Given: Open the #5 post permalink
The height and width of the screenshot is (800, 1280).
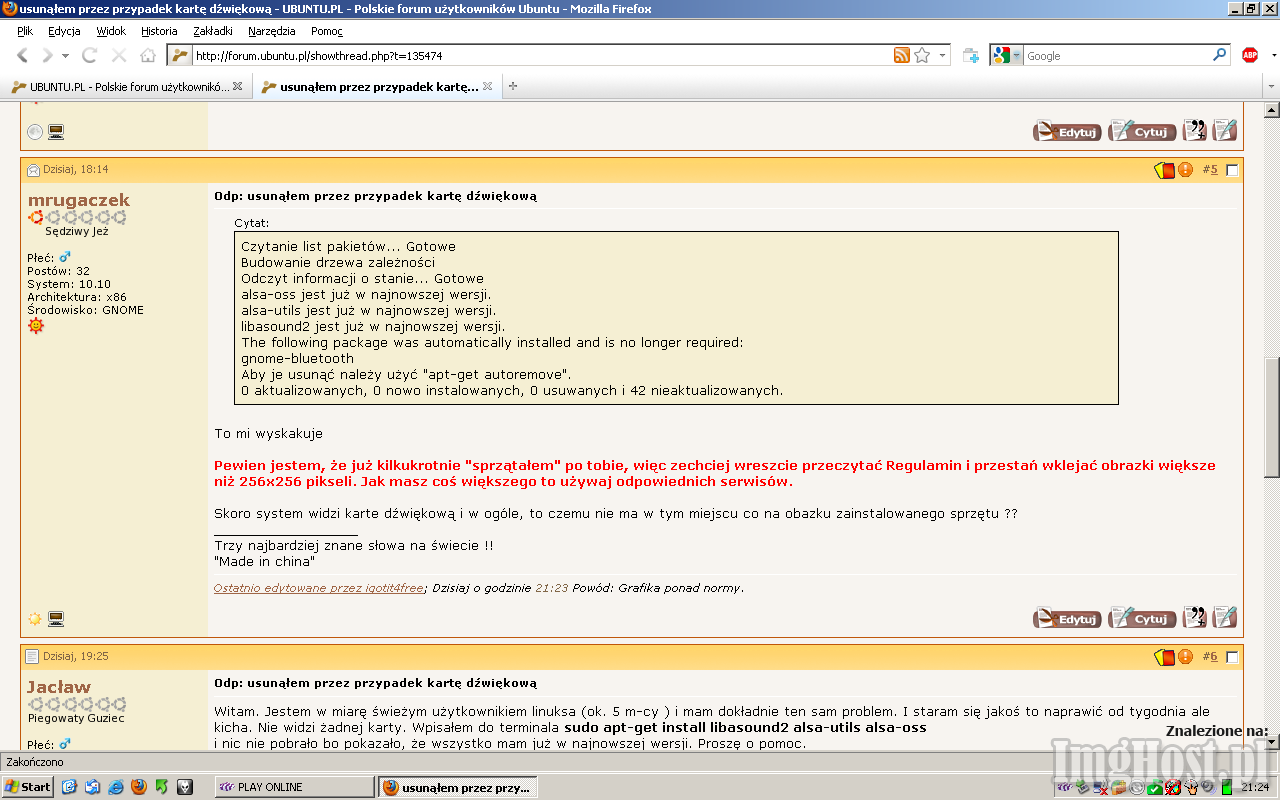Looking at the screenshot, I should coord(1210,170).
